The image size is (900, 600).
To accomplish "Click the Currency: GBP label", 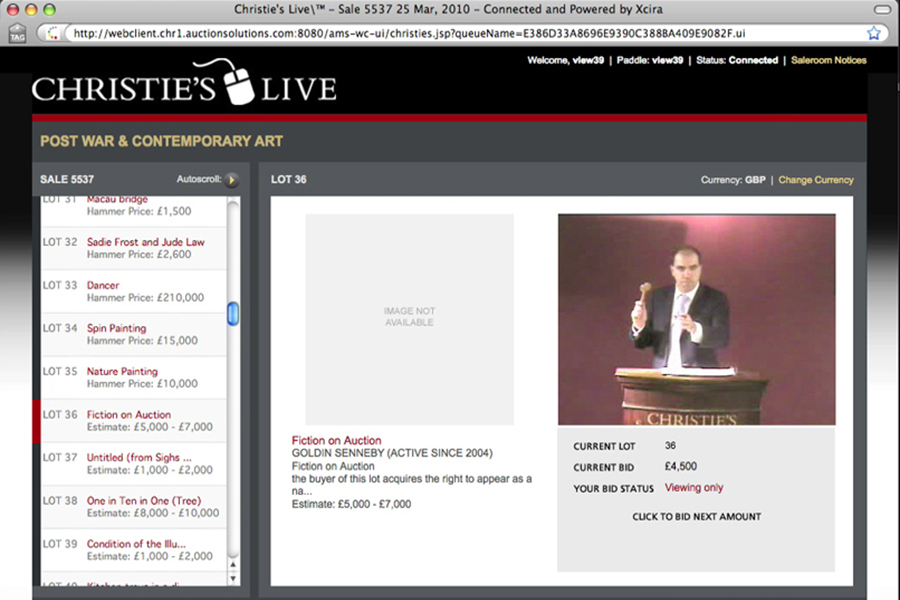I will pos(733,180).
